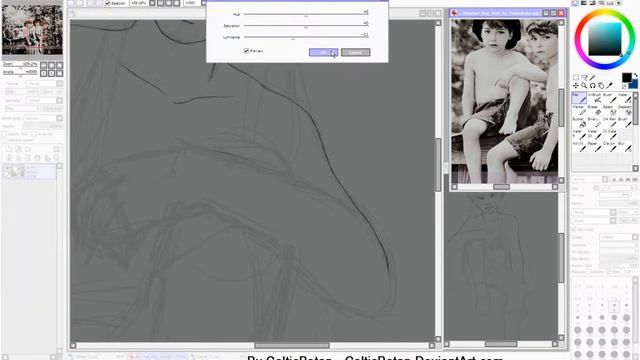This screenshot has width=640, height=360.
Task: Zoom out with the minus button
Action: click(x=44, y=65)
